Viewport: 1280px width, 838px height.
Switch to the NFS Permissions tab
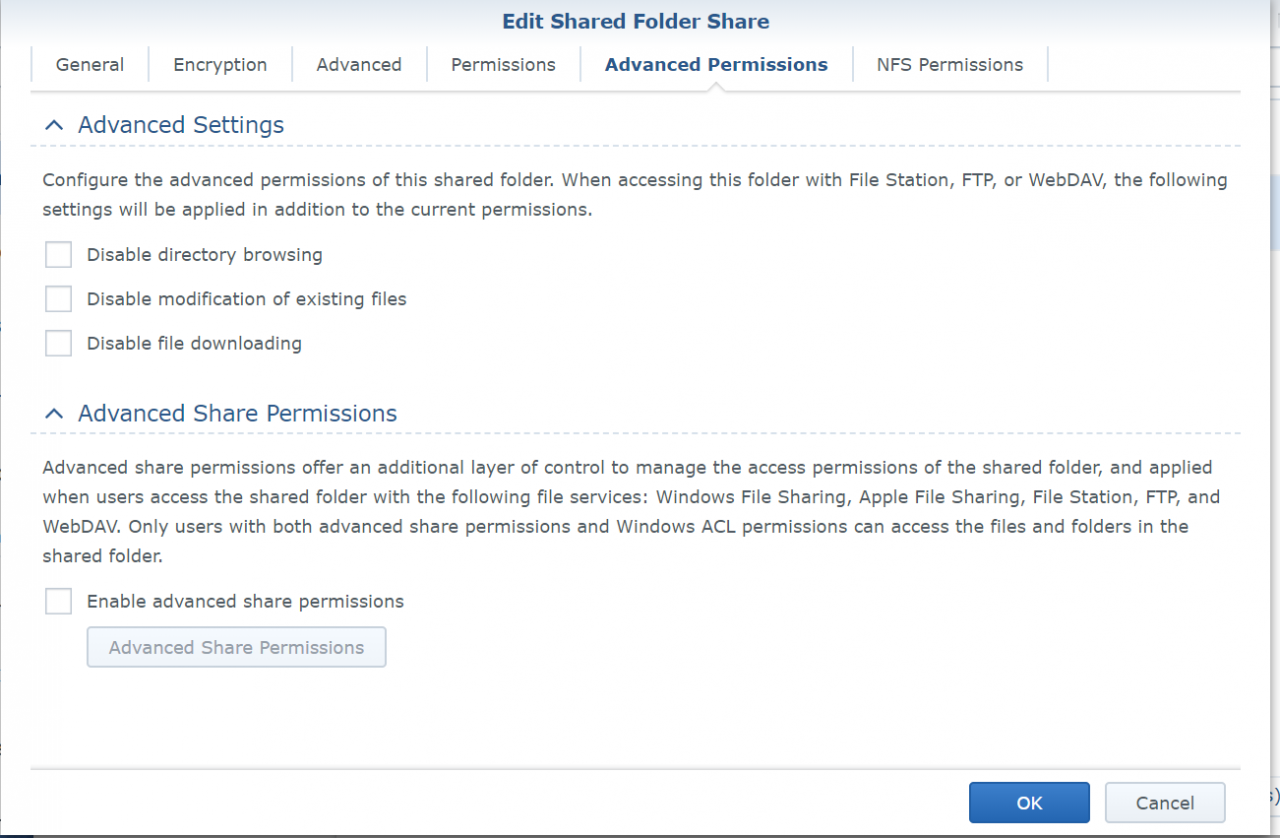(x=949, y=64)
